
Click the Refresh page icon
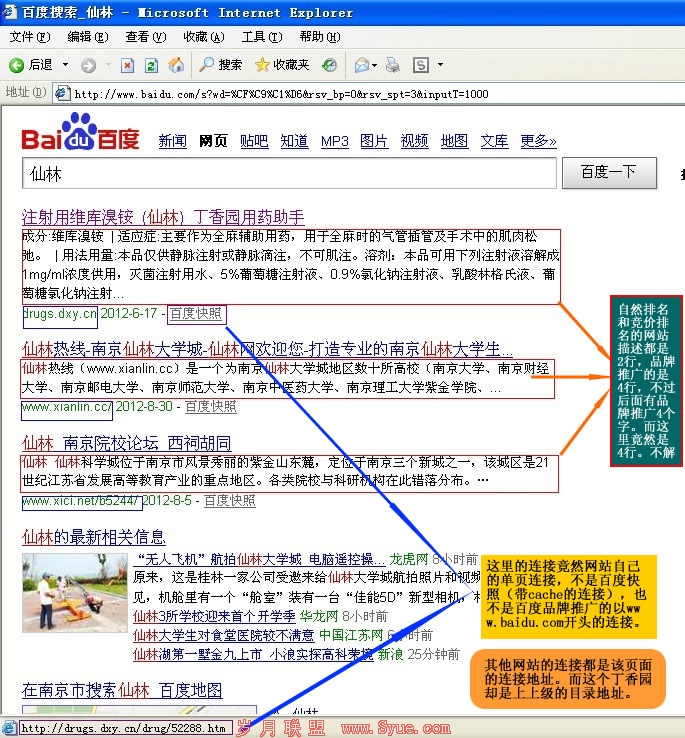pyautogui.click(x=151, y=65)
